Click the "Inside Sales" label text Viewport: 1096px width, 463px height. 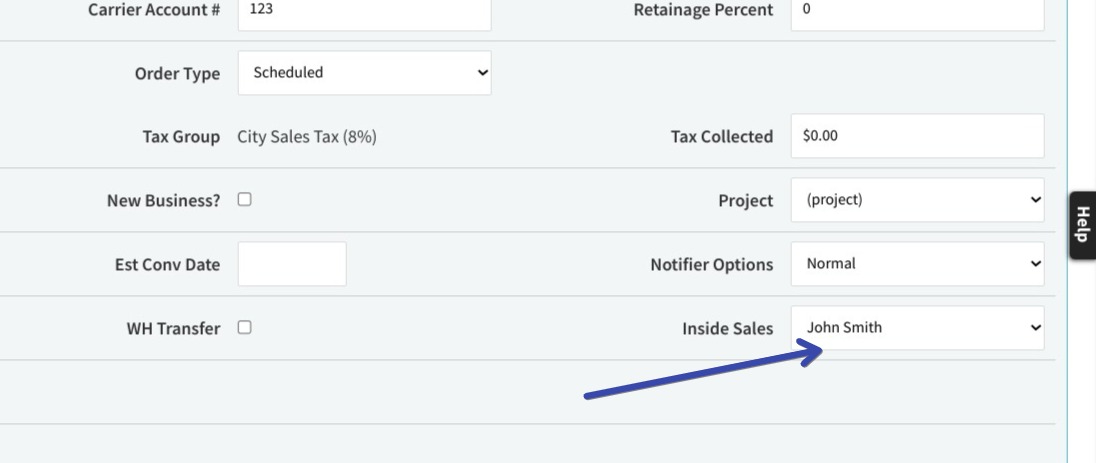click(x=728, y=329)
